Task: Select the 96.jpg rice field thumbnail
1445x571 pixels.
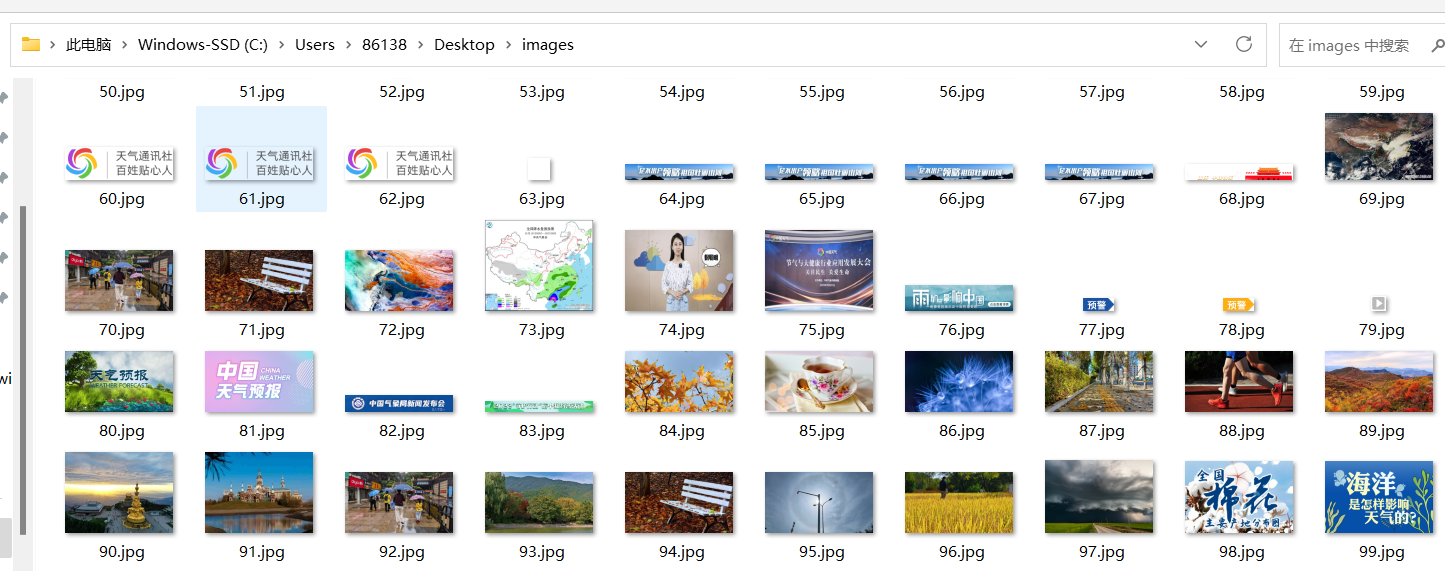Action: (959, 502)
